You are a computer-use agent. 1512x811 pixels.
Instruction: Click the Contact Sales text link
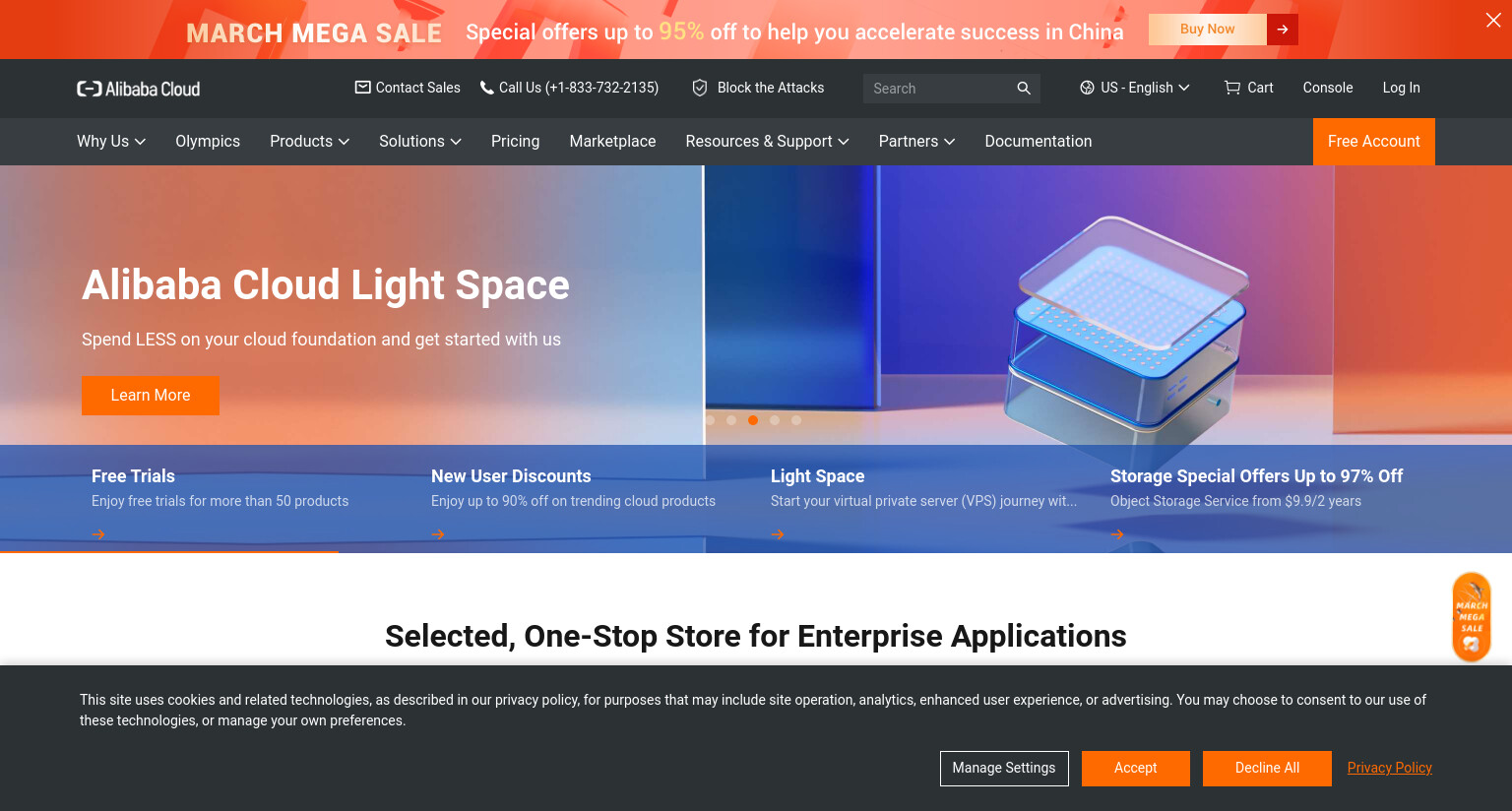tap(418, 88)
